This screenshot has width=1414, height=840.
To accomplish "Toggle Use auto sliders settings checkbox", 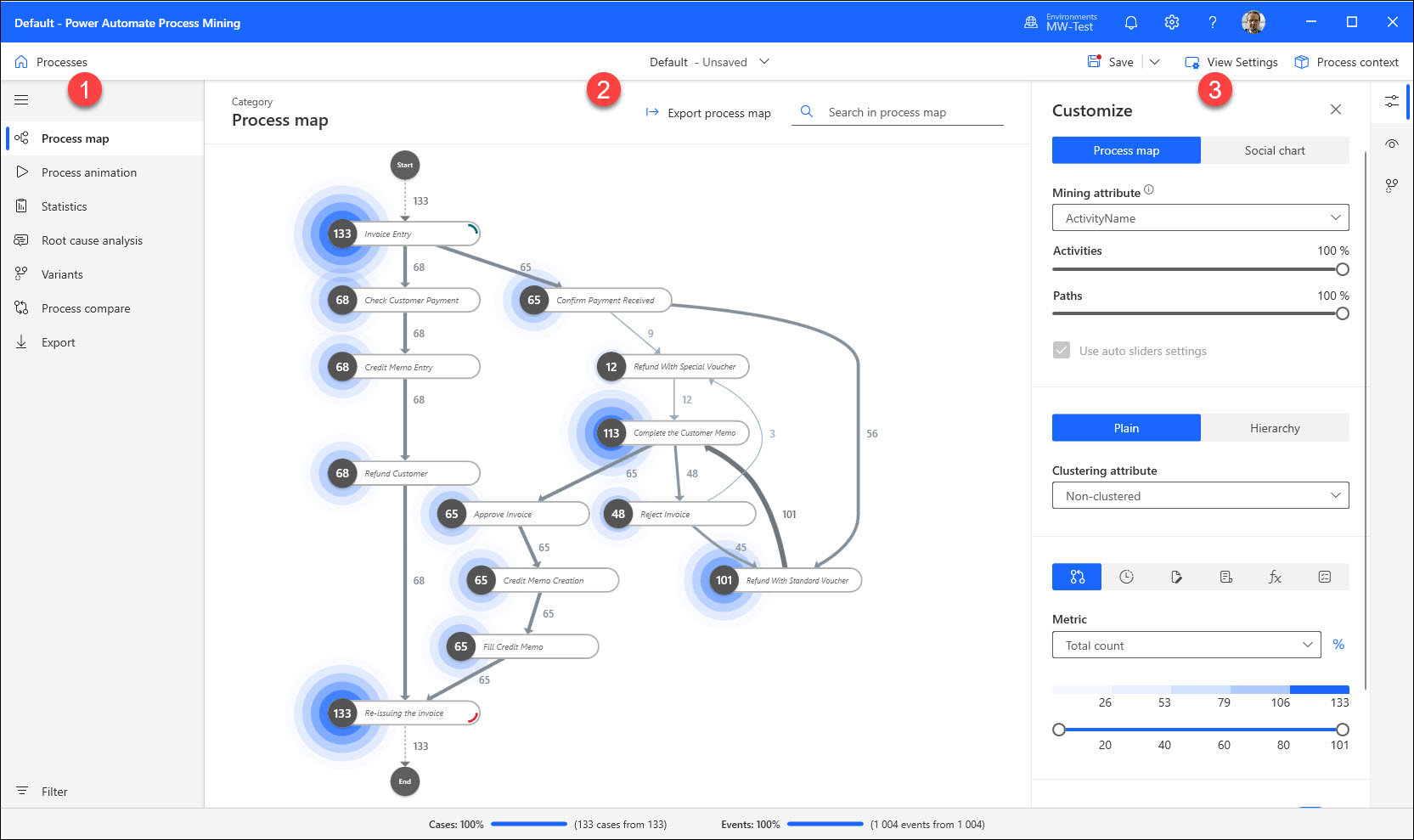I will [x=1062, y=351].
